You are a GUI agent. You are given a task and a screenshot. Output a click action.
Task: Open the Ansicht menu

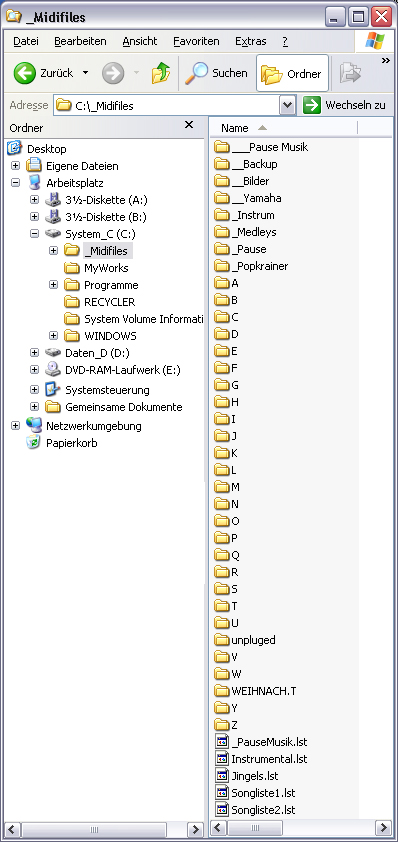pyautogui.click(x=140, y=41)
